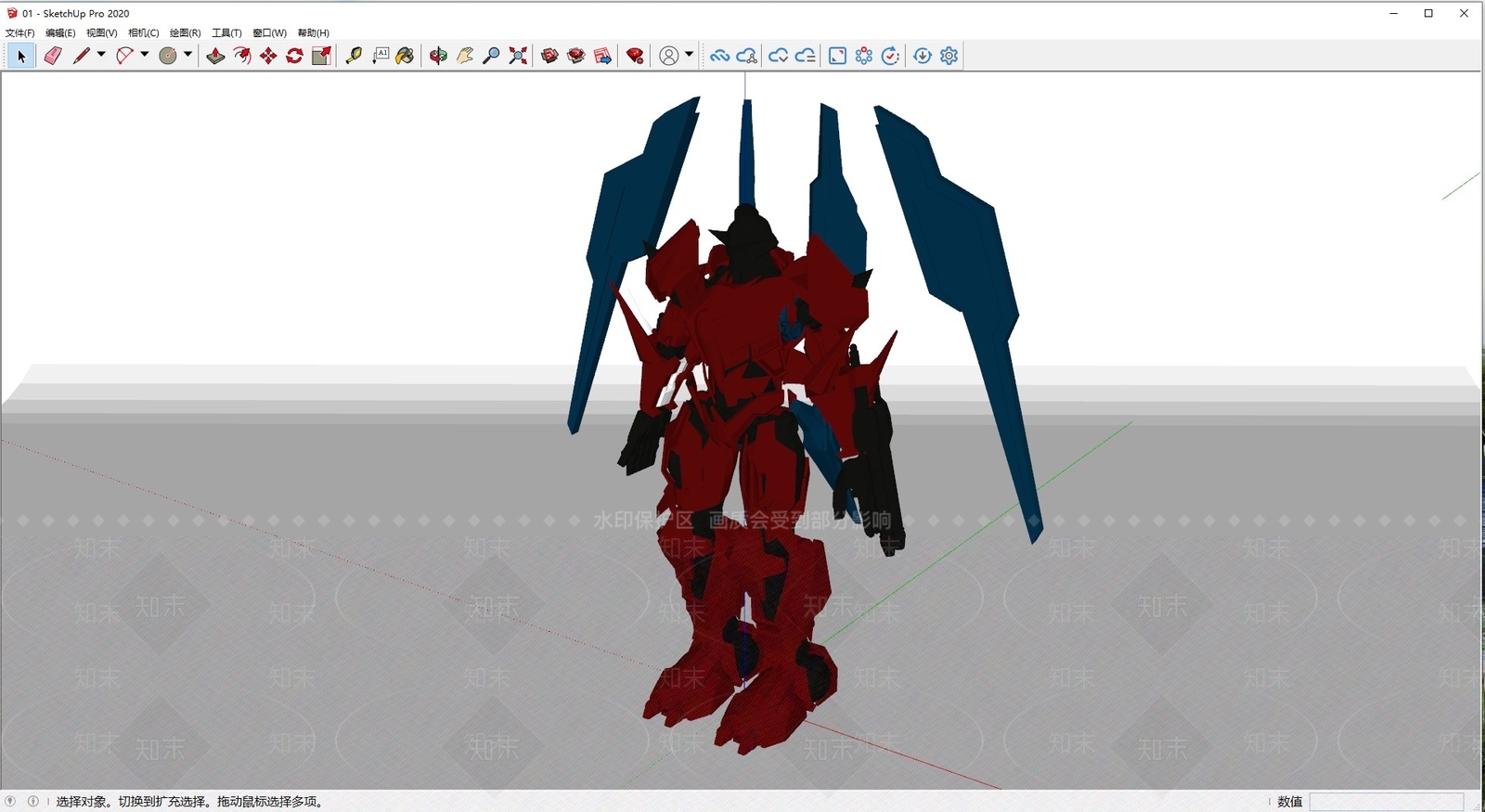
Task: Click the circular download arrow icon
Action: point(923,56)
